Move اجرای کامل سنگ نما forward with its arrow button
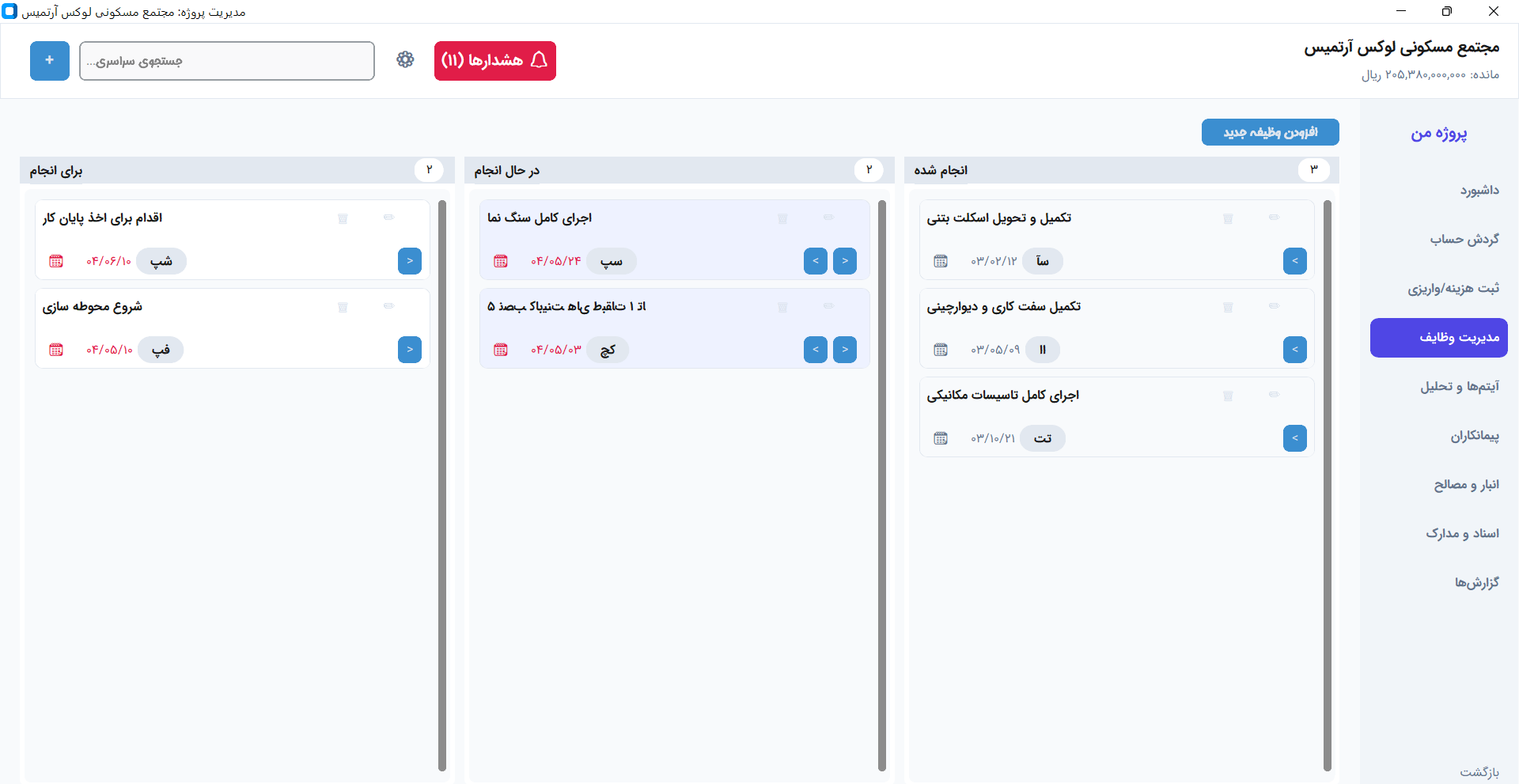 pyautogui.click(x=845, y=260)
